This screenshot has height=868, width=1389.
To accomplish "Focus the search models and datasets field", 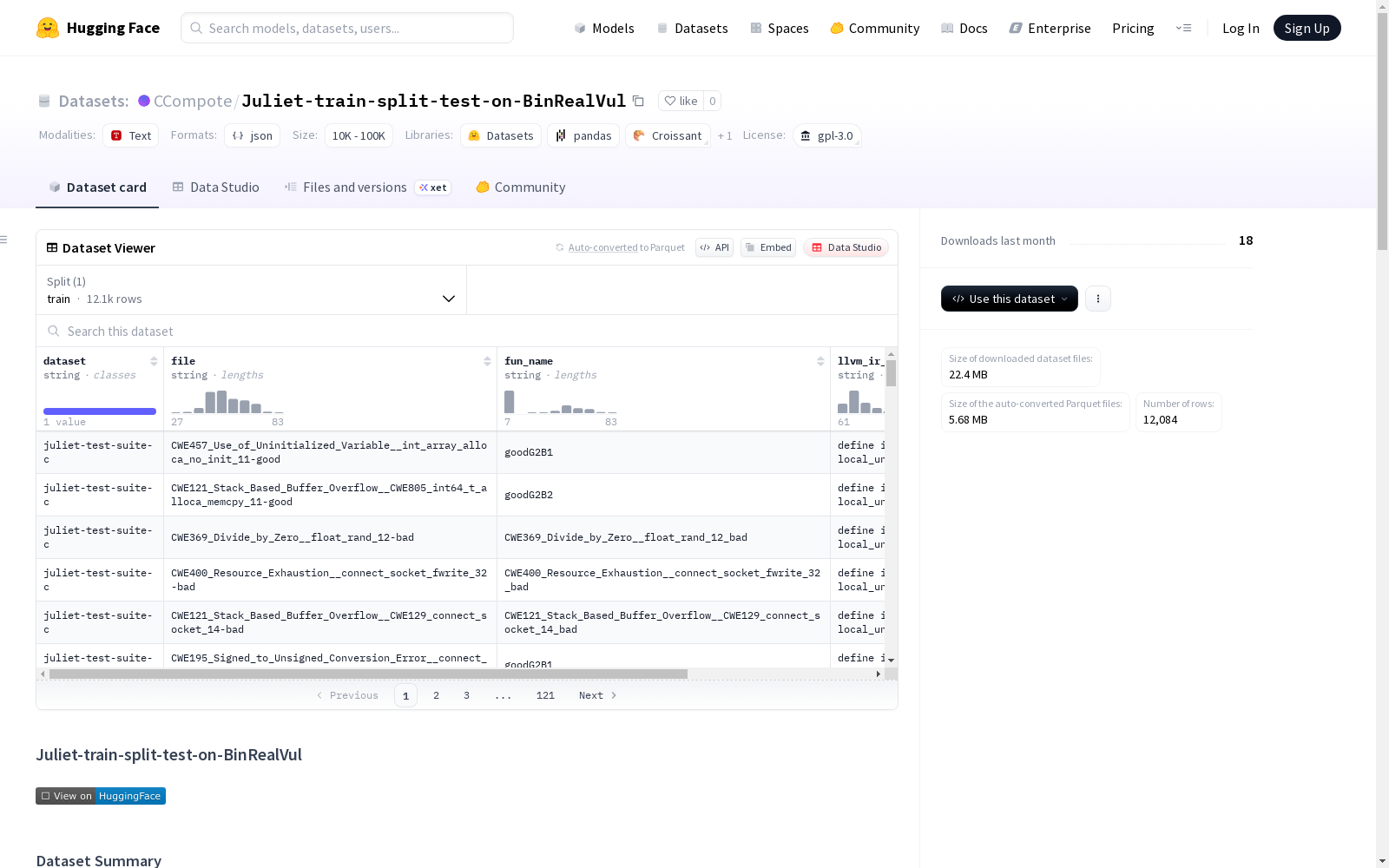I will 347,28.
